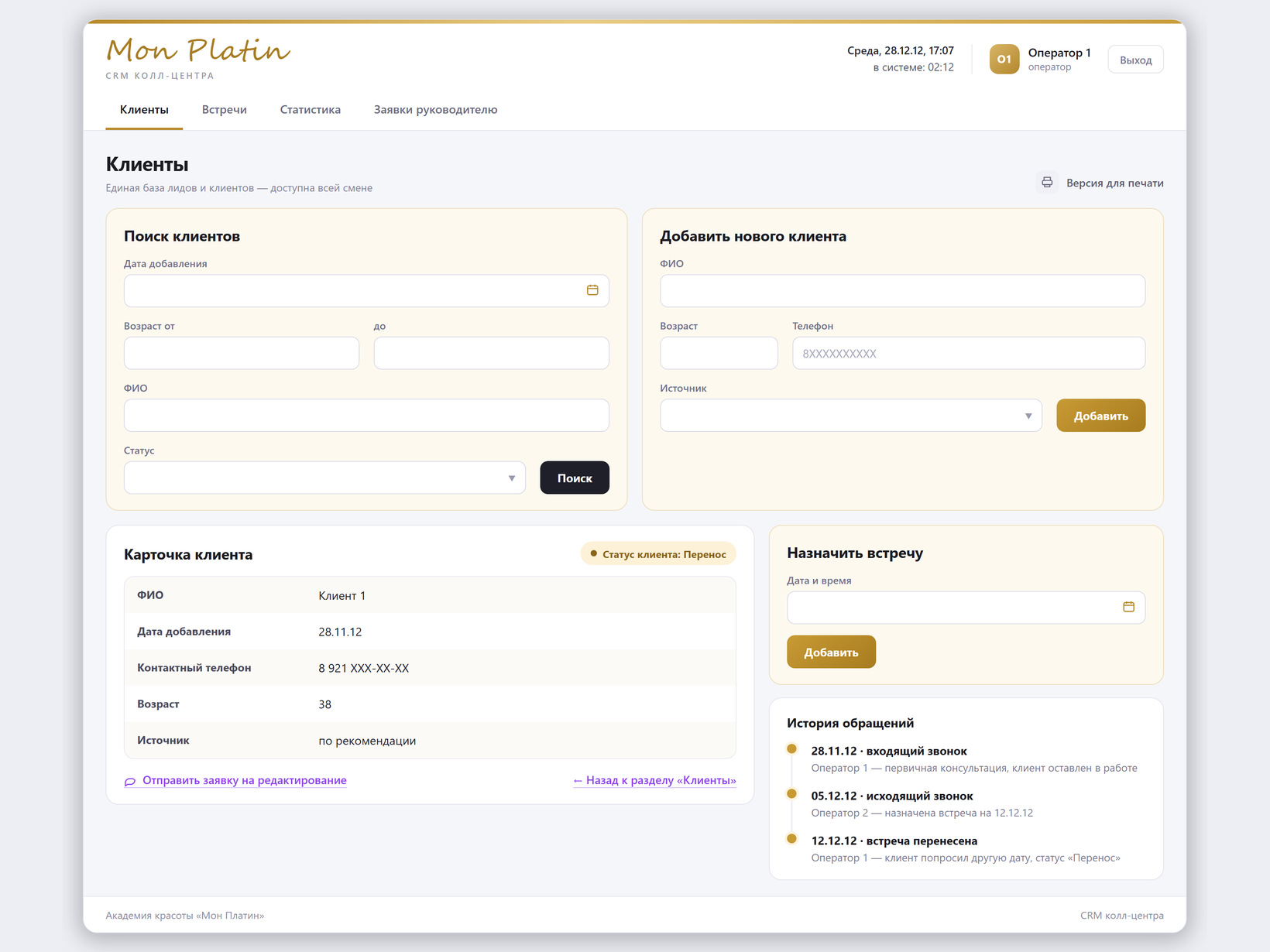Focus the Телефон field with 8XXXXXXXXXX placeholder
1270x952 pixels.
click(969, 353)
